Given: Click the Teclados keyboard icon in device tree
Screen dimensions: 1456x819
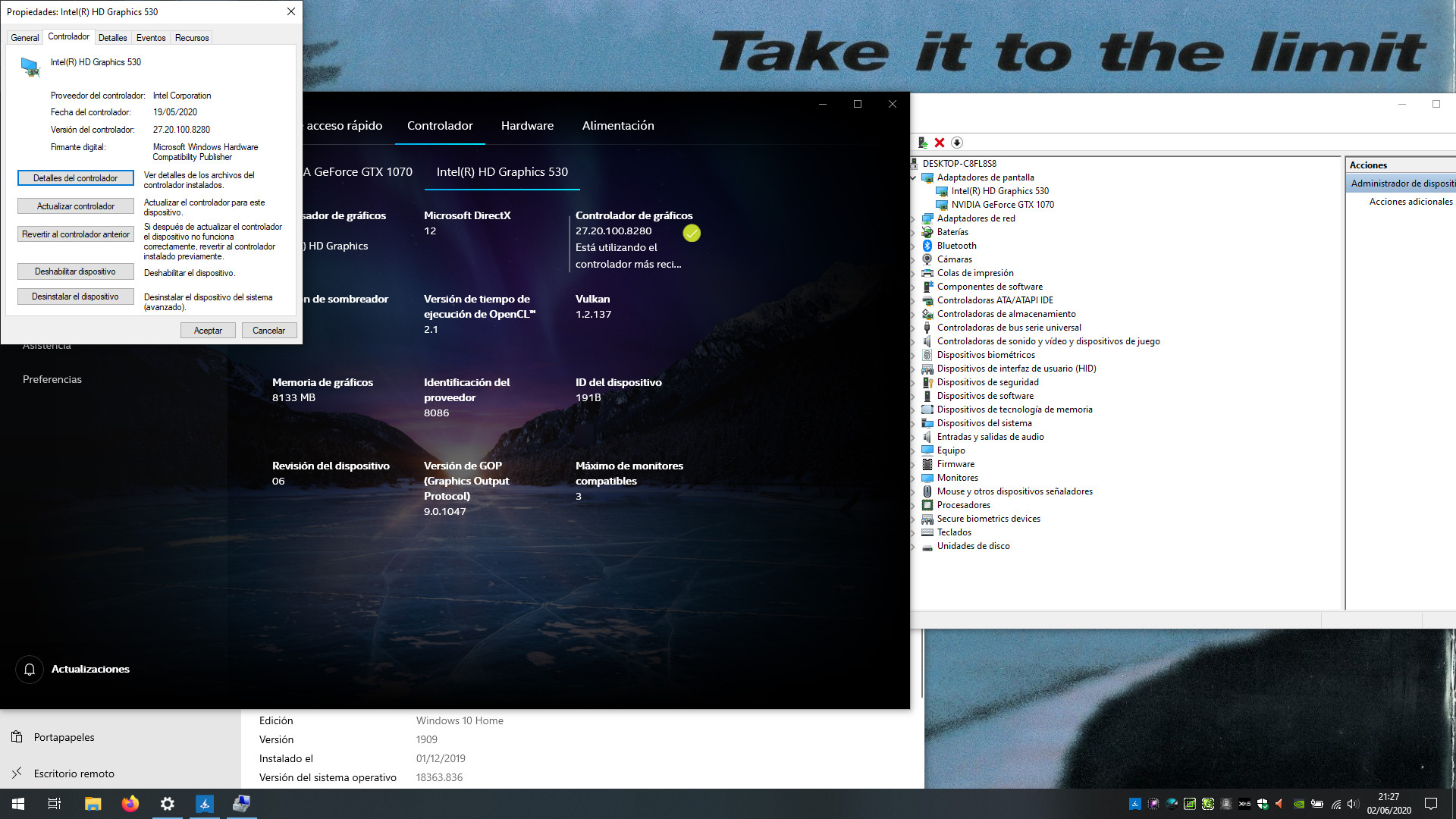Looking at the screenshot, I should tap(927, 532).
